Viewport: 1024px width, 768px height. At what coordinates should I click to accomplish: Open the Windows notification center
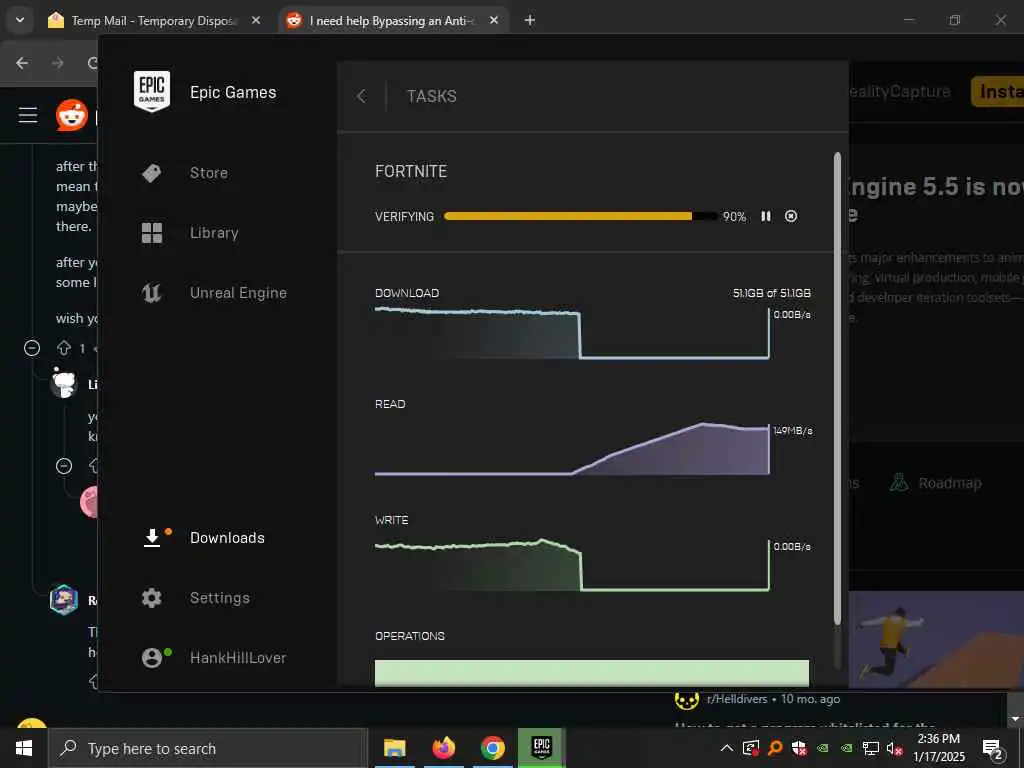[993, 749]
